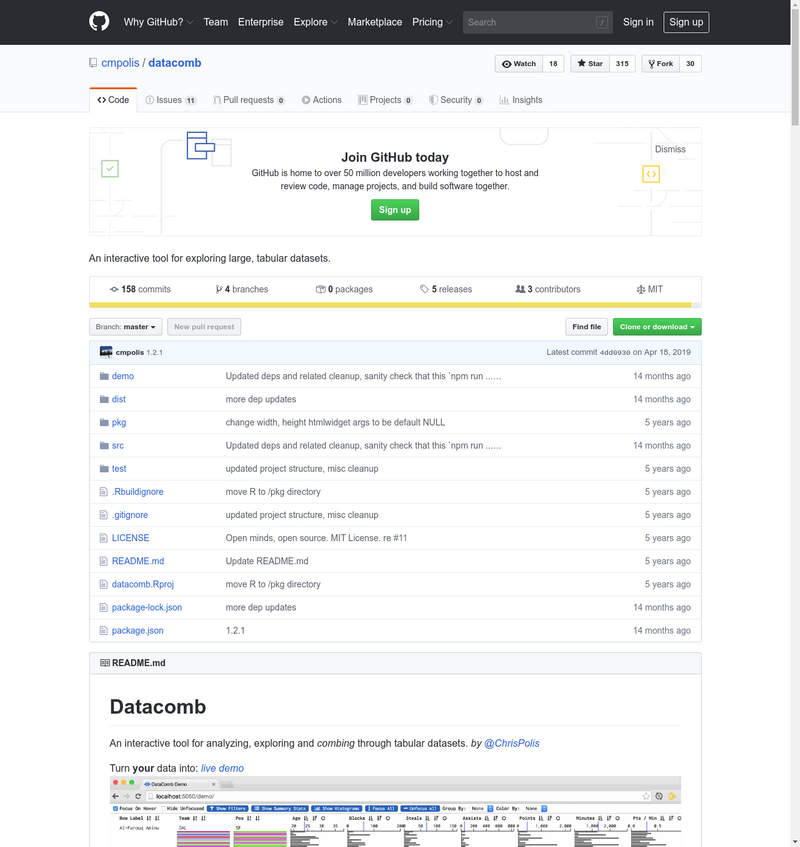Click the repository icon beside cmpolis
Image resolution: width=800 pixels, height=847 pixels.
tap(93, 63)
